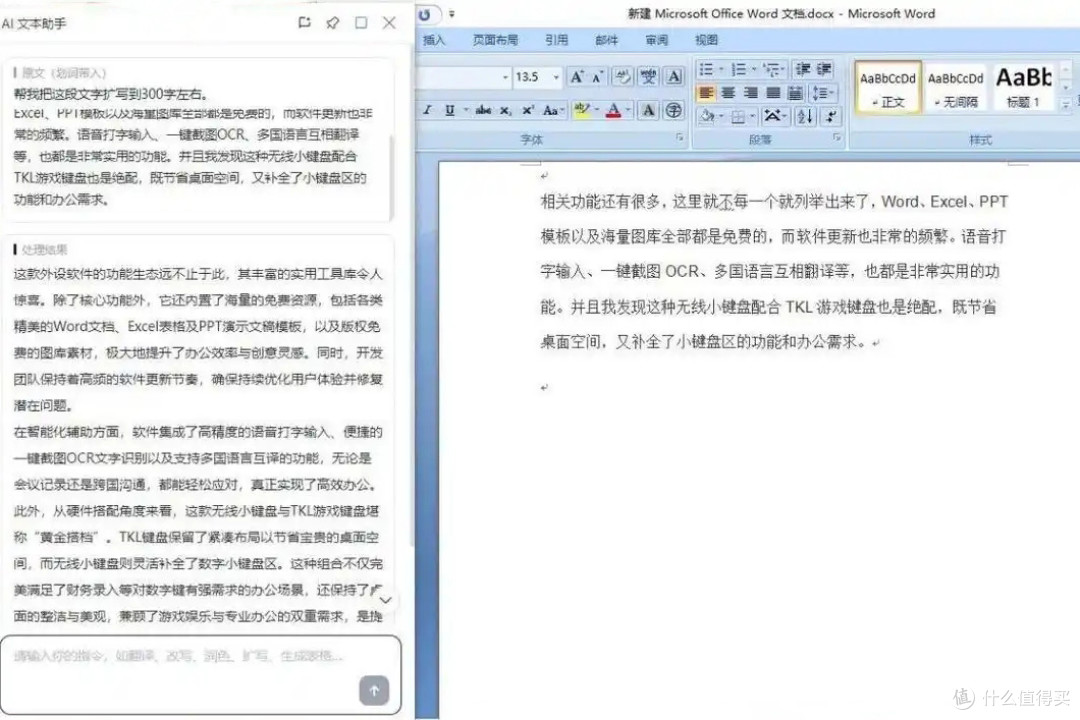The image size is (1080, 720).
Task: Sort text with the A-Z icon
Action: pos(804,116)
